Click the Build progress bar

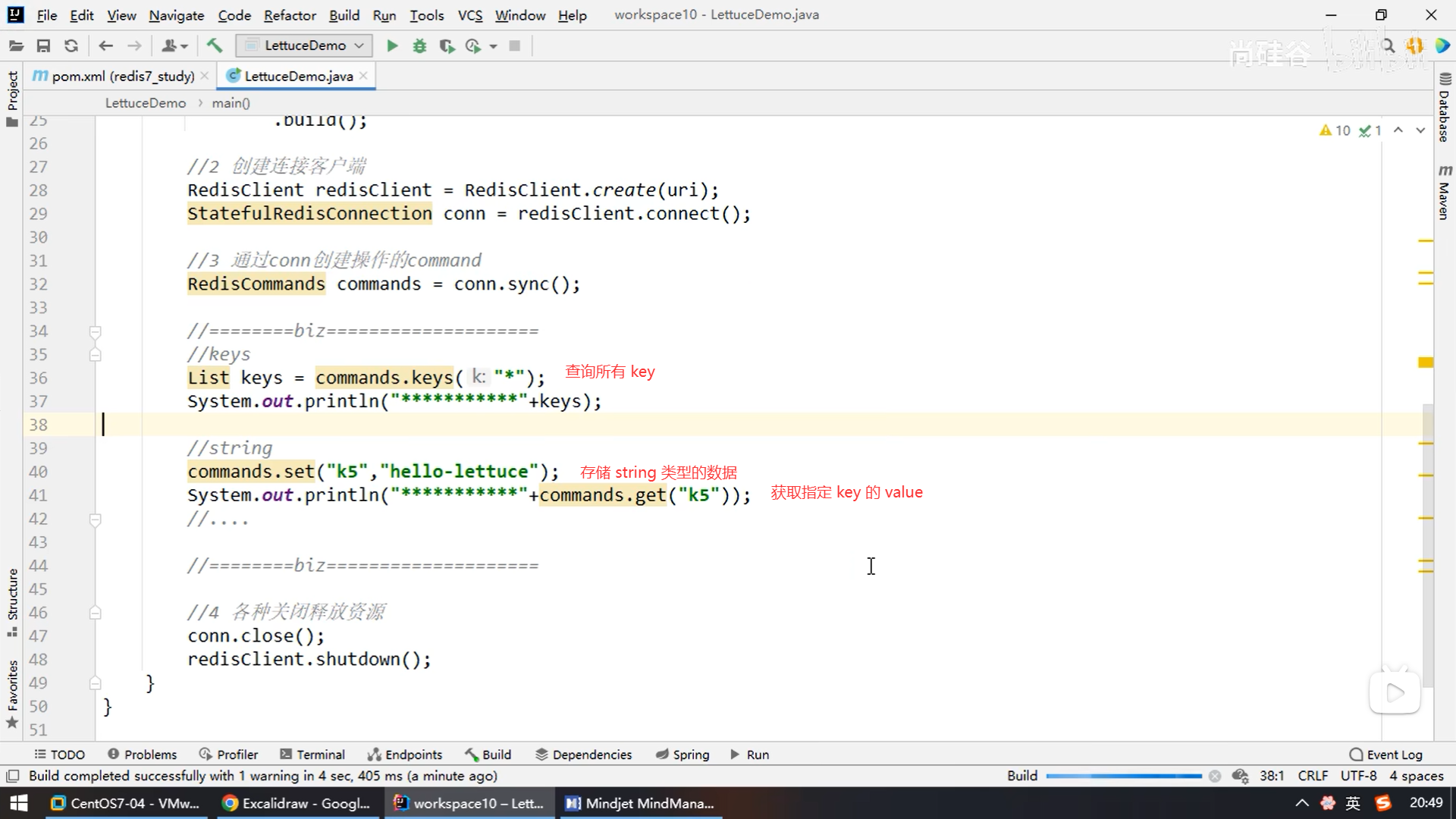coord(1123,776)
